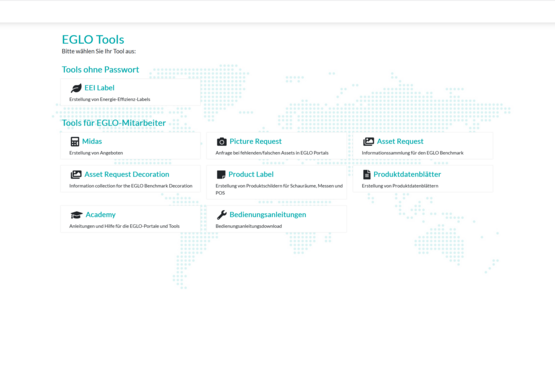Click the camera icon for Picture Request
Screen dimensions: 555x370
point(222,142)
